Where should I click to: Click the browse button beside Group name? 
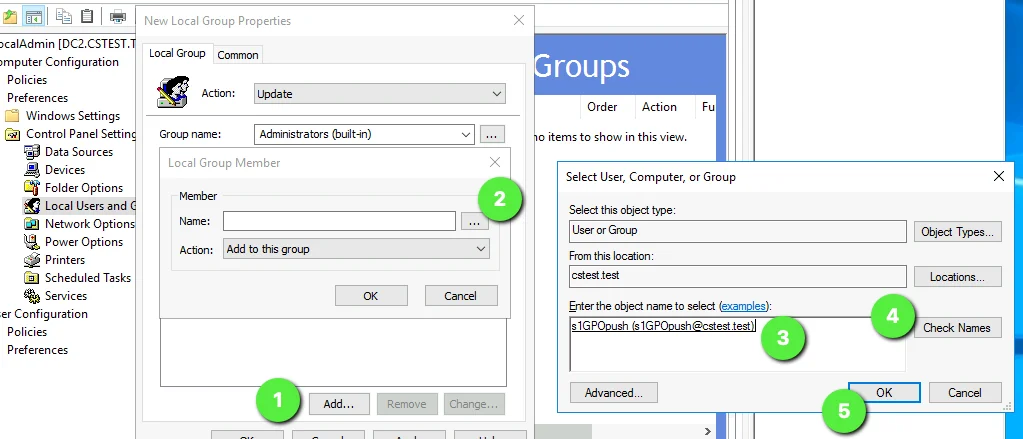coord(493,134)
